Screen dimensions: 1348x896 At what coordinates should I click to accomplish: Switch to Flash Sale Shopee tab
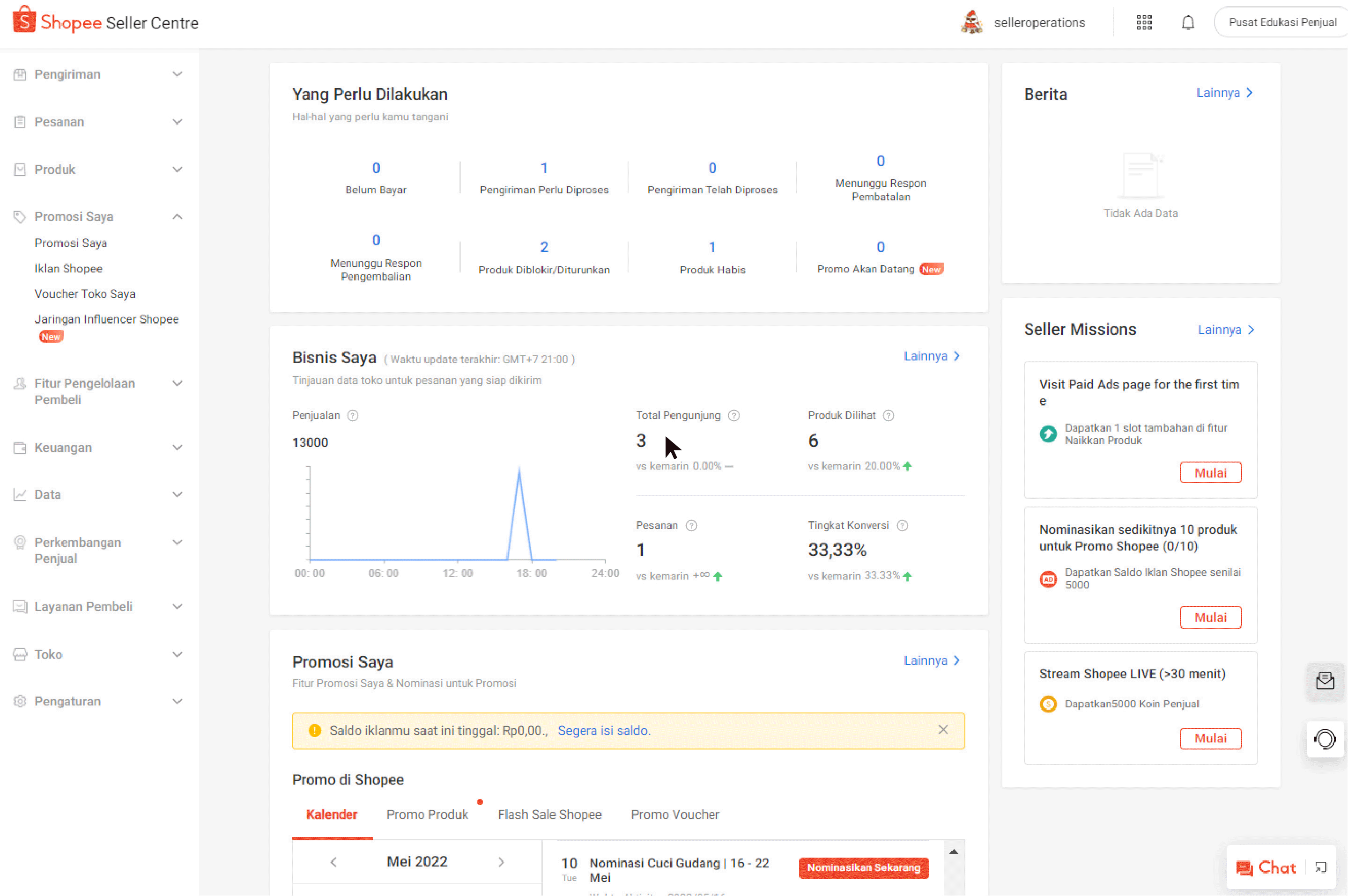click(x=549, y=814)
